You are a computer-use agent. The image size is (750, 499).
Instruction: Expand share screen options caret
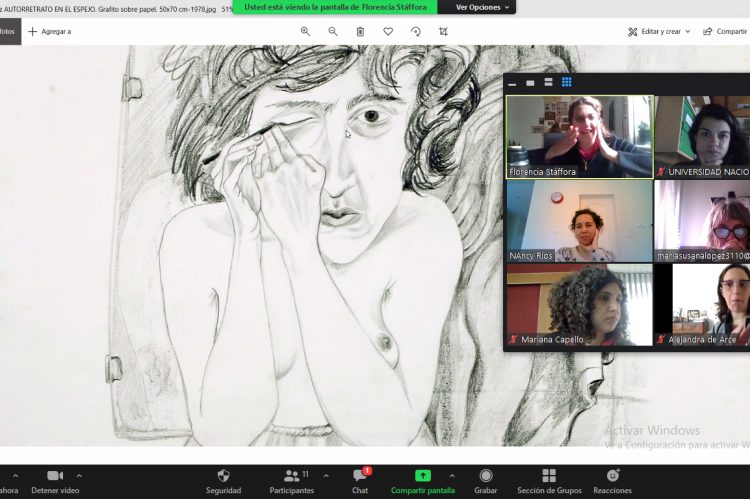pyautogui.click(x=451, y=475)
